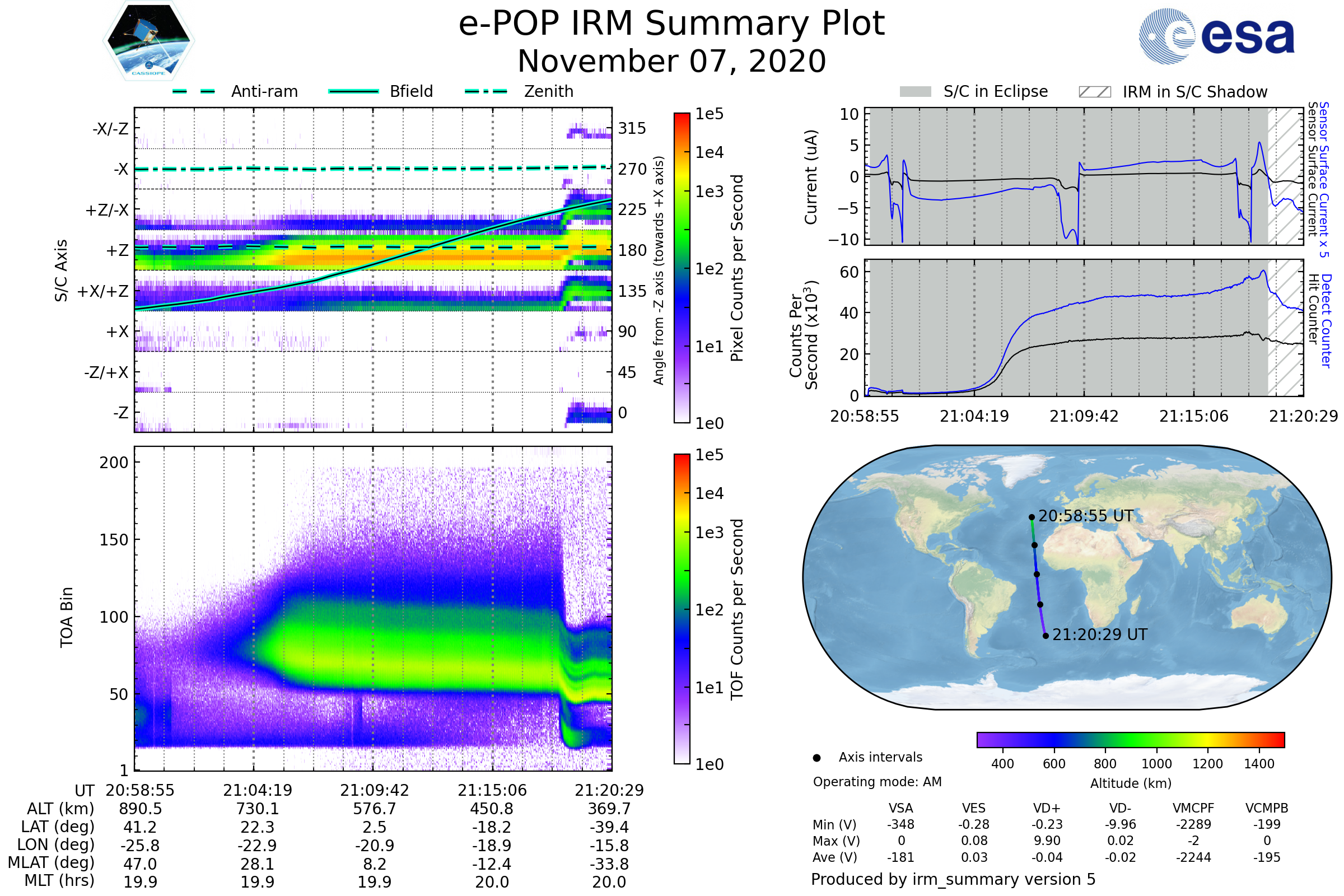Click the Zenith dash-dot legend marker

point(486,91)
